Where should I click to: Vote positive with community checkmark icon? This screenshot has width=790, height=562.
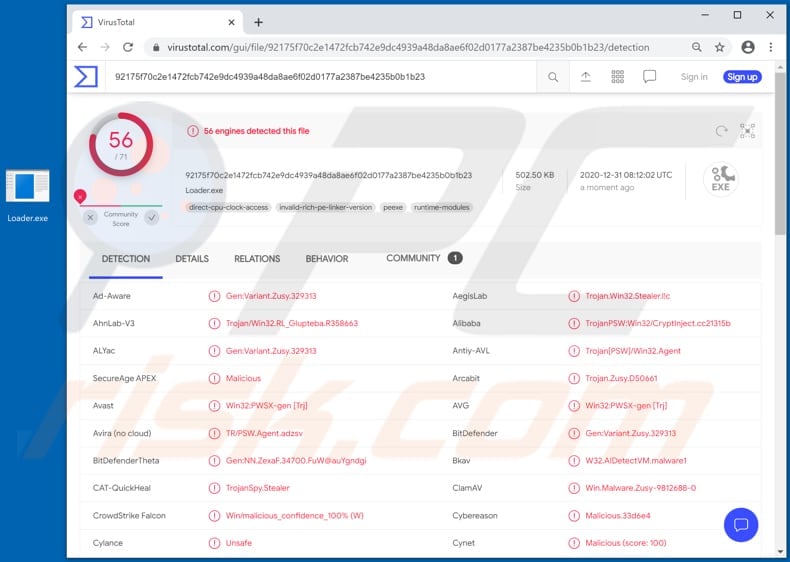point(152,217)
